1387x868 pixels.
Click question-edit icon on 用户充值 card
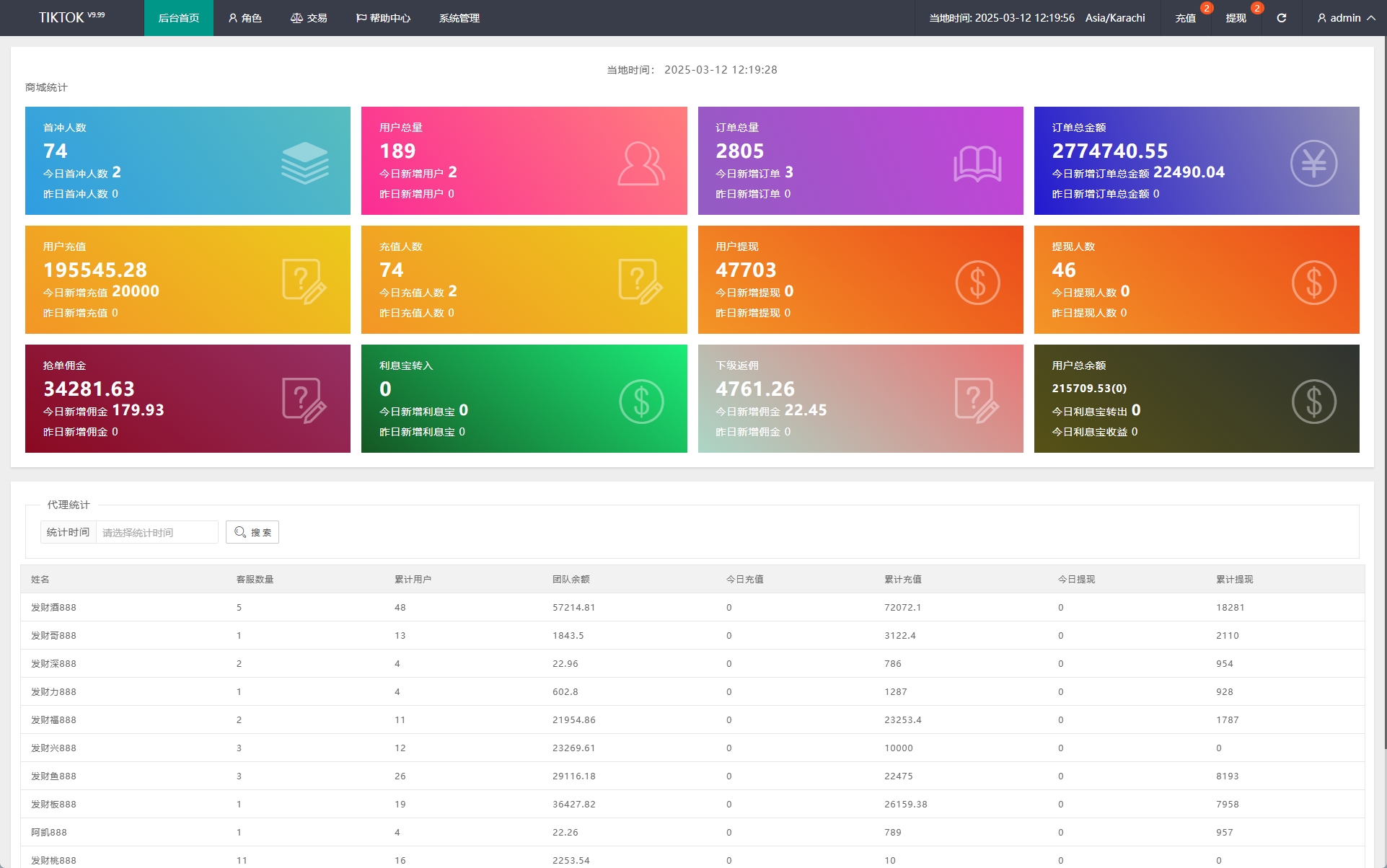click(x=304, y=282)
